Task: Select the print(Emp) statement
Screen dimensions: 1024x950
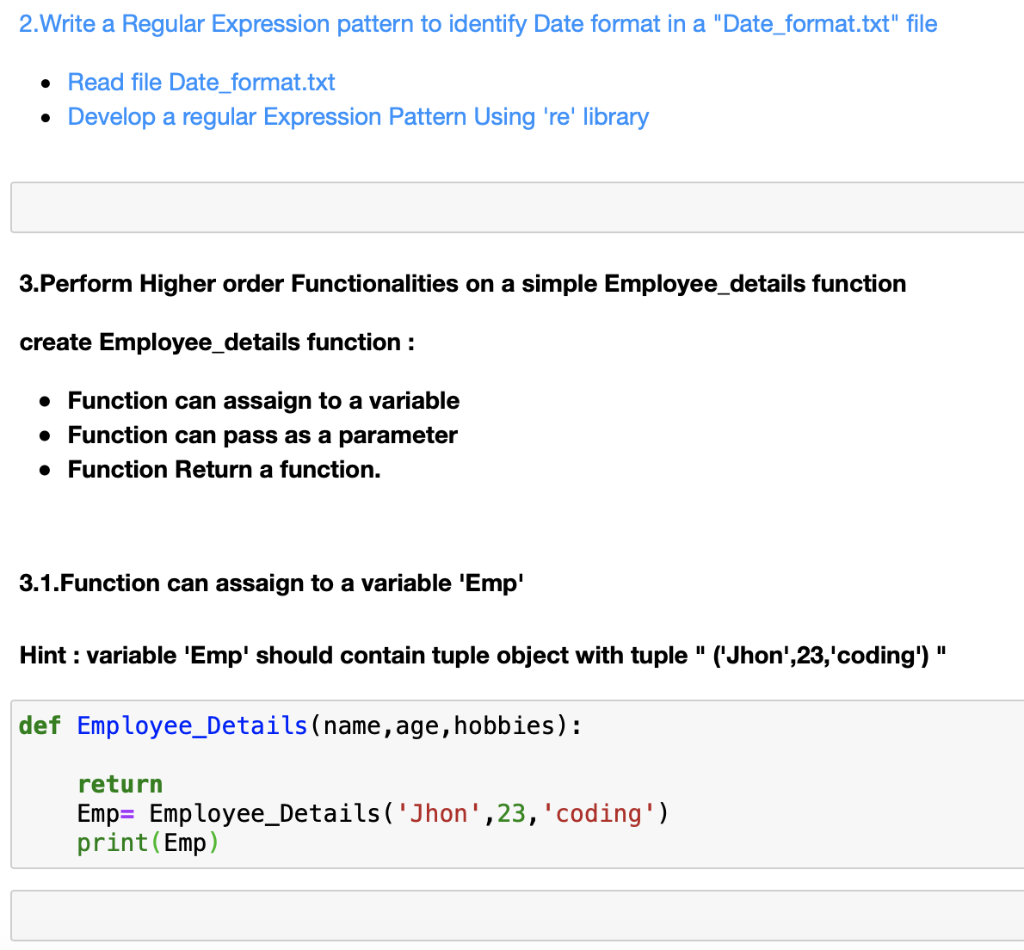Action: click(x=146, y=842)
